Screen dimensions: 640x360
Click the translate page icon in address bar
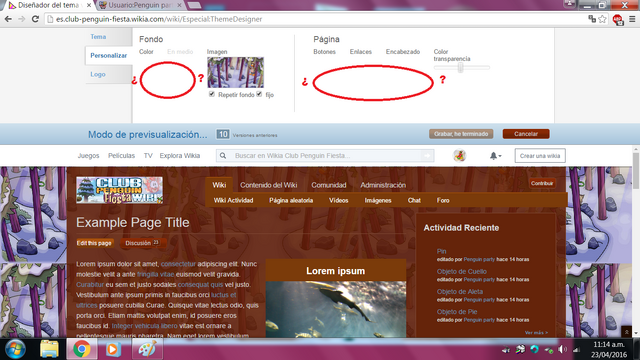tap(592, 19)
